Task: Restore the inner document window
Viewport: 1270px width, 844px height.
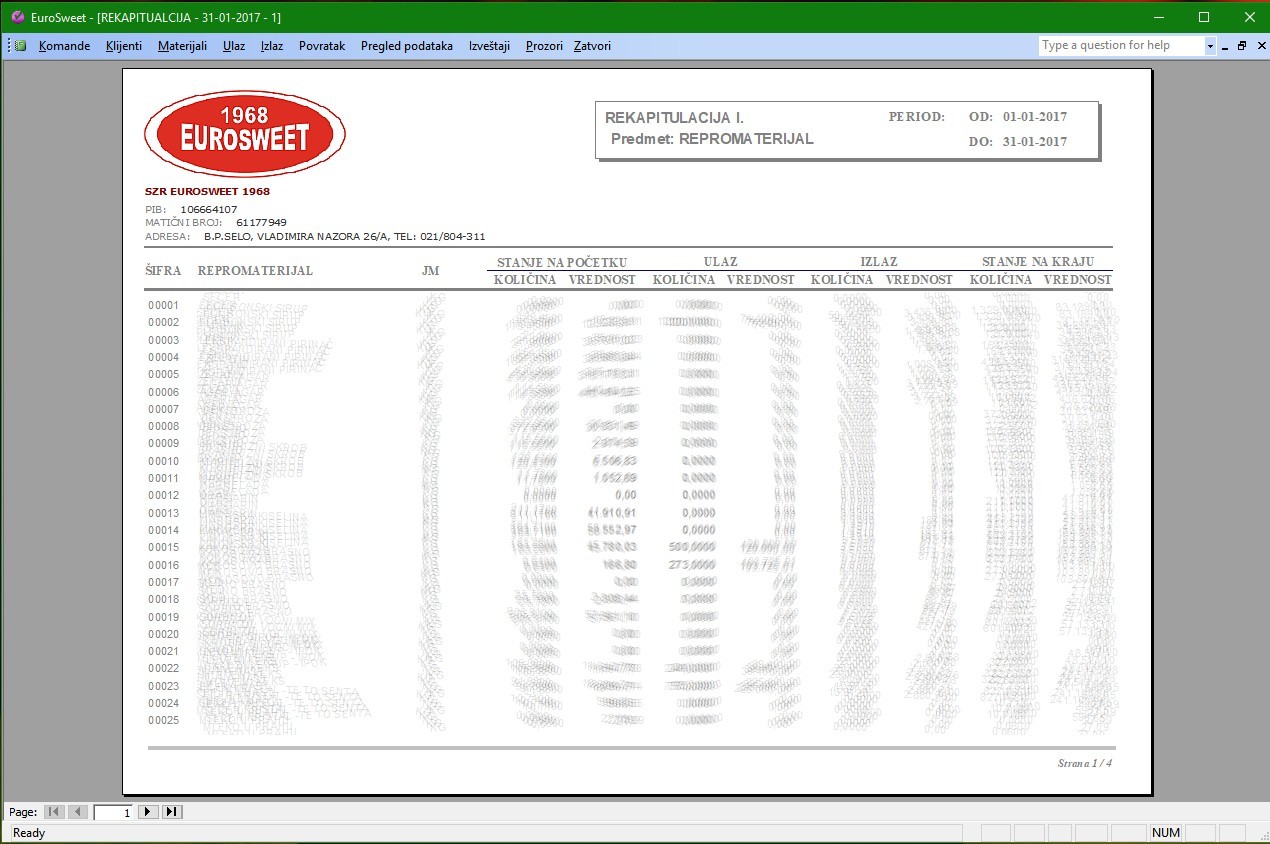Action: [x=1242, y=46]
